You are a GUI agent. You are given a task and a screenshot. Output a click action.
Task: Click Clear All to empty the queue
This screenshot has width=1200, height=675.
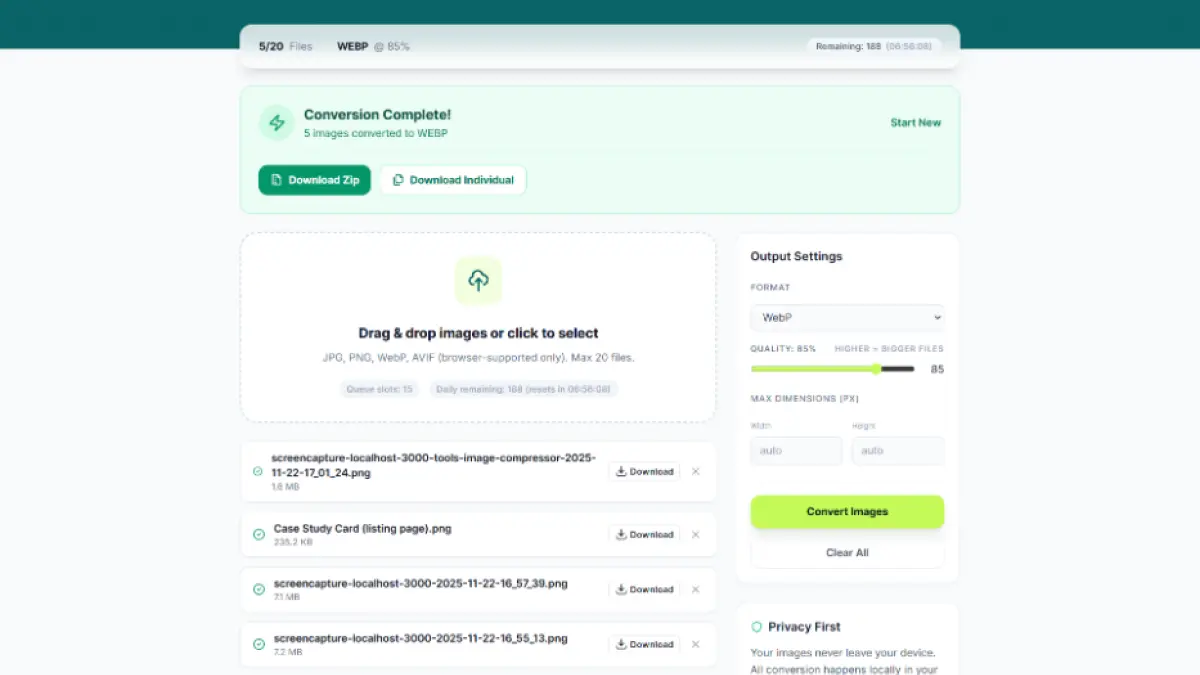coord(847,553)
